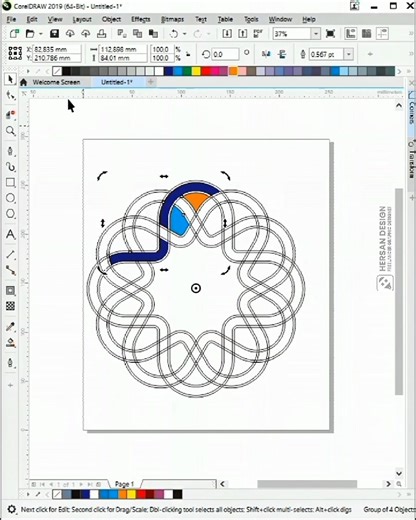Viewport: 416px width, 520px height.
Task: Click No Color swatch in top palette
Action: click(x=57, y=71)
